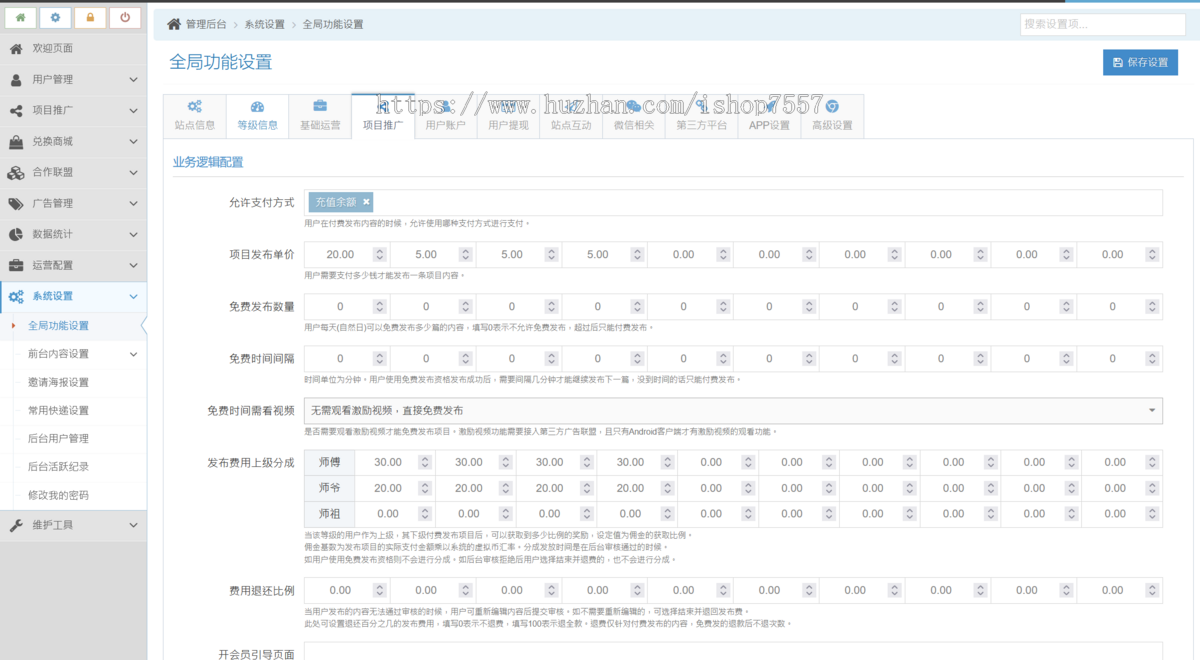The image size is (1200, 660).
Task: Switch to the 站点信息 tab
Action: (x=194, y=115)
